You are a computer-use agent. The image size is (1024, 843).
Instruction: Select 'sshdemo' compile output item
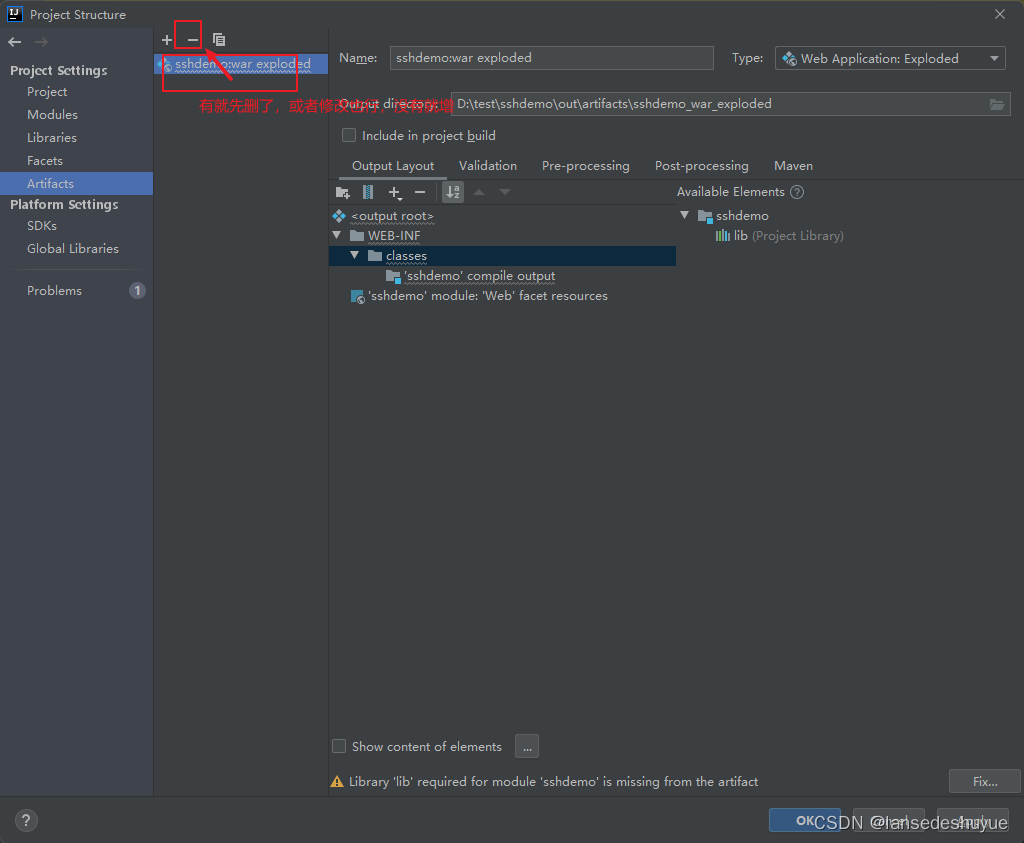click(470, 276)
